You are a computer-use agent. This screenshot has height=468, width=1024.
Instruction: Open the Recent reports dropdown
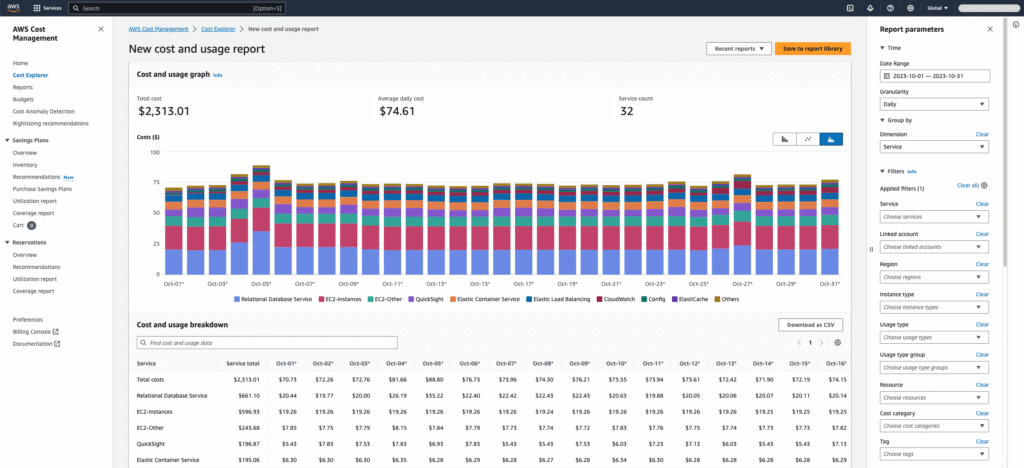click(x=739, y=49)
